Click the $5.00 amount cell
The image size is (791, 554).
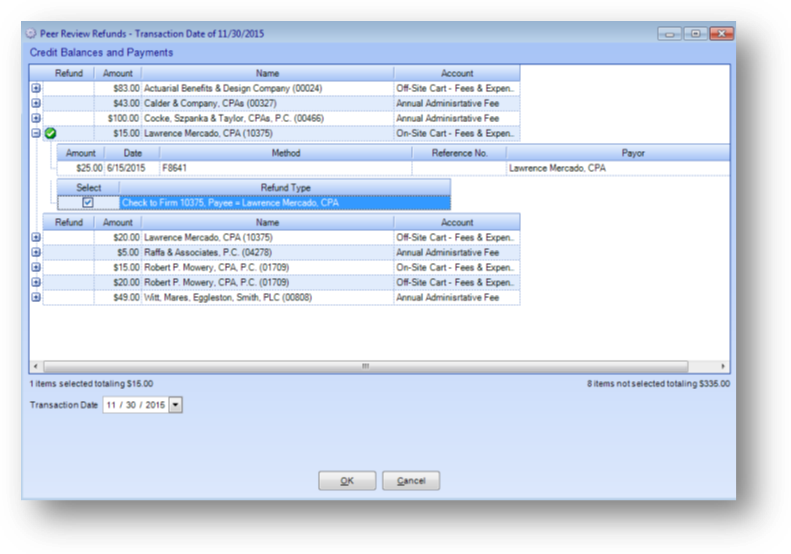click(118, 252)
